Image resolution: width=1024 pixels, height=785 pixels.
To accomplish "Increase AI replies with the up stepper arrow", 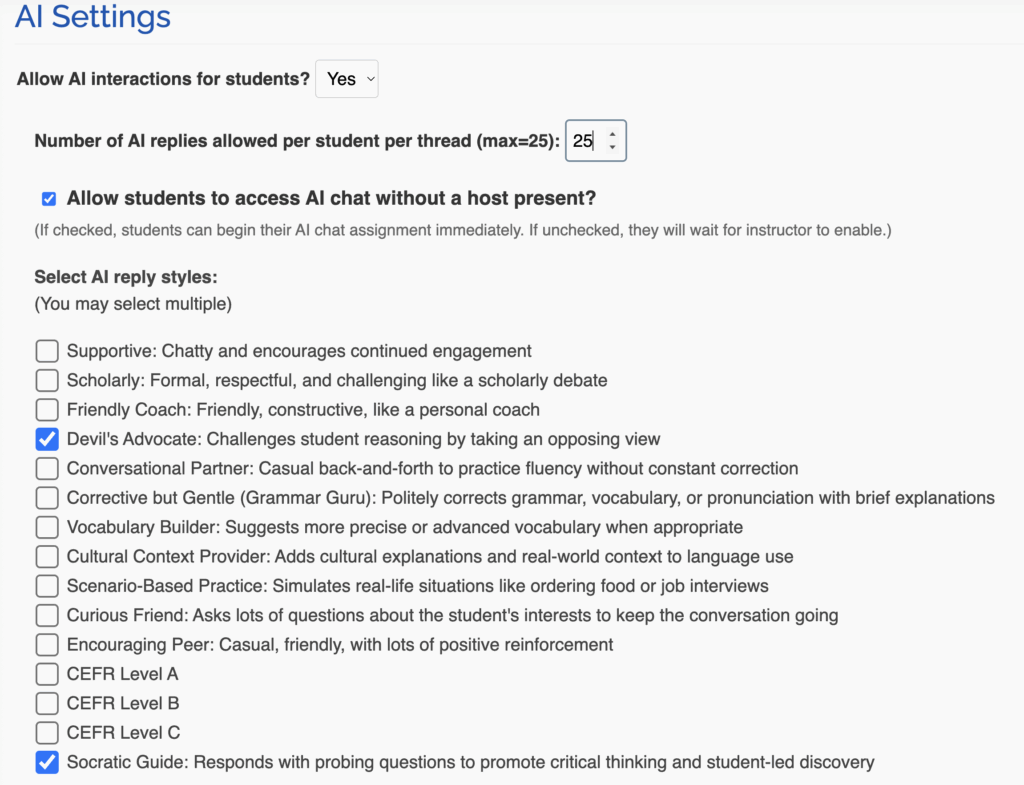I will [612, 134].
